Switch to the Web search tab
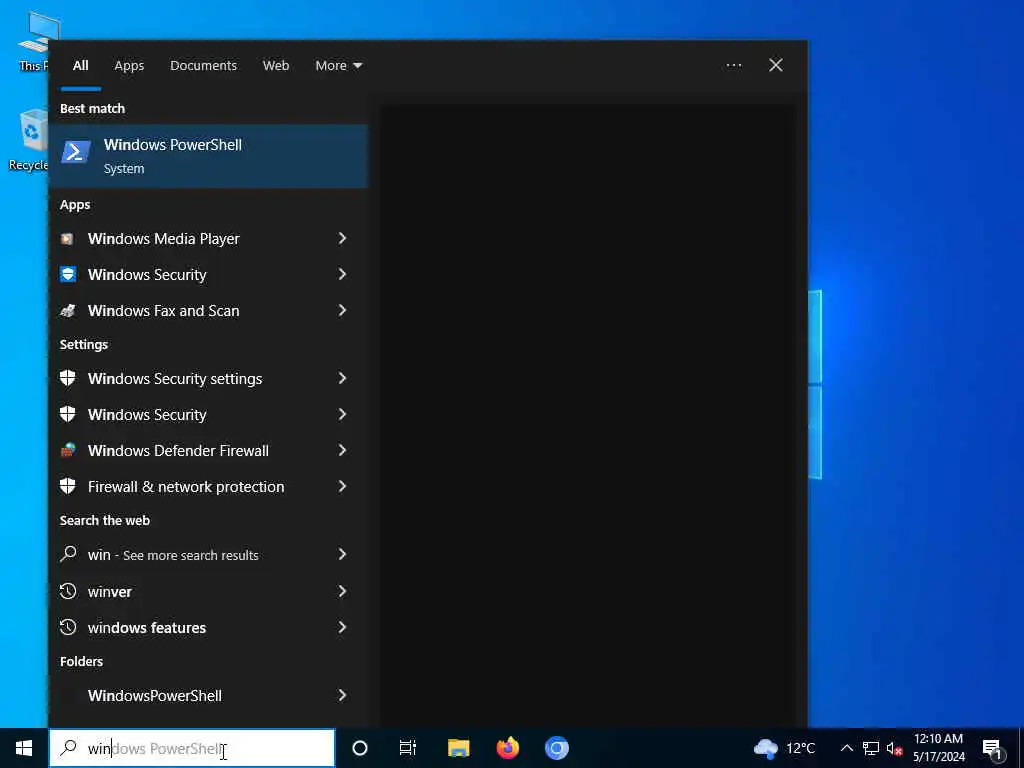This screenshot has width=1024, height=768. 276,65
